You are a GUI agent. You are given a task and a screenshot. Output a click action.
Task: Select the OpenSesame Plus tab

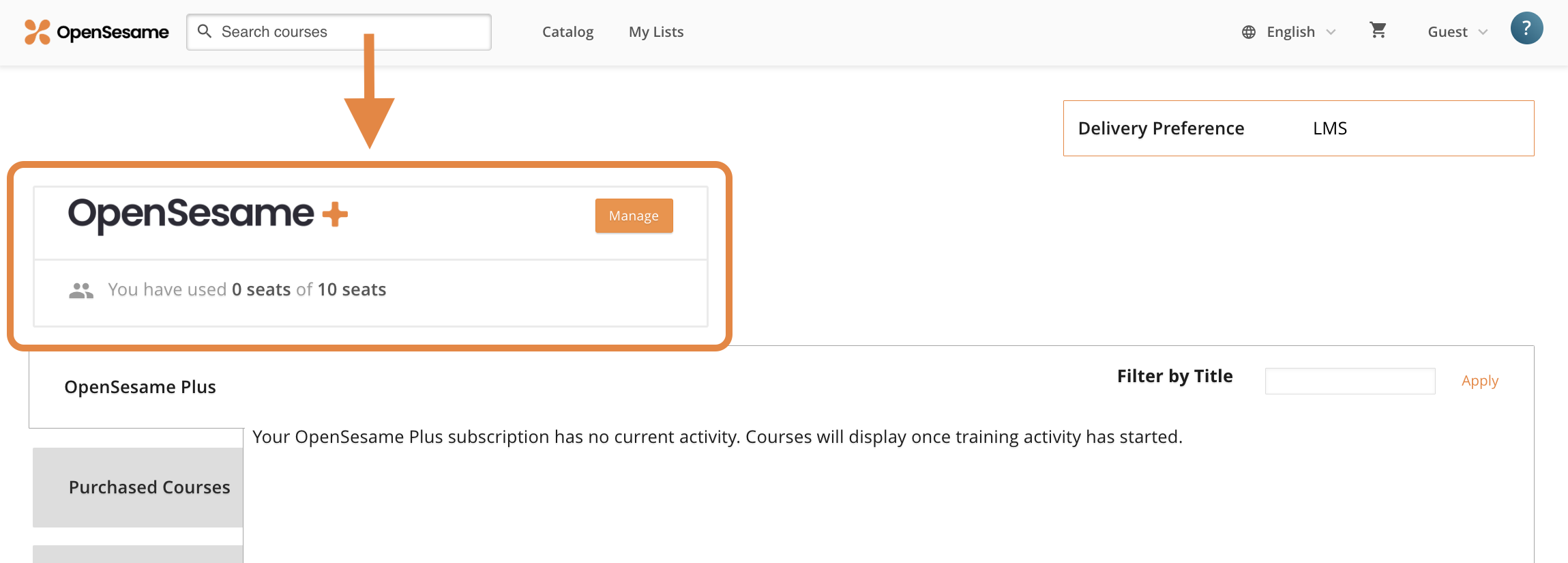point(139,386)
